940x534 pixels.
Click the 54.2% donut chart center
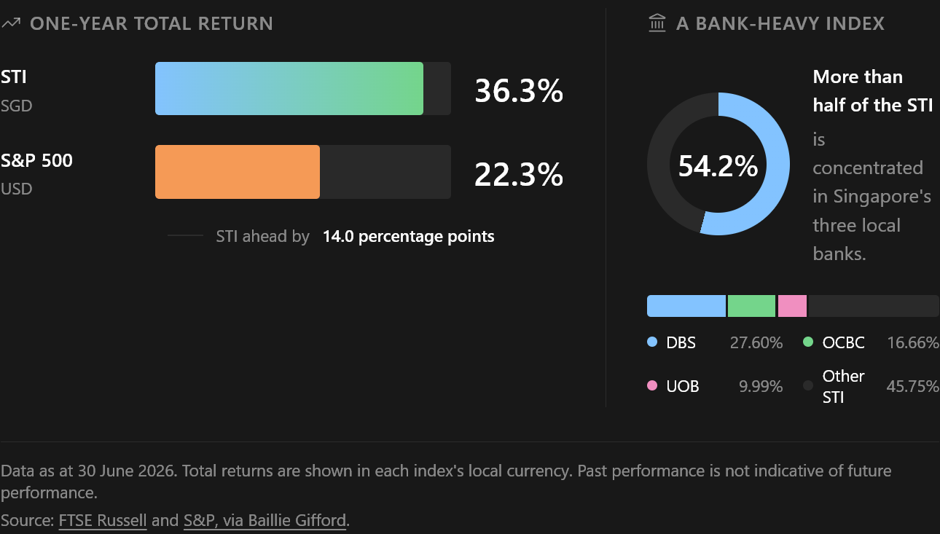click(718, 166)
